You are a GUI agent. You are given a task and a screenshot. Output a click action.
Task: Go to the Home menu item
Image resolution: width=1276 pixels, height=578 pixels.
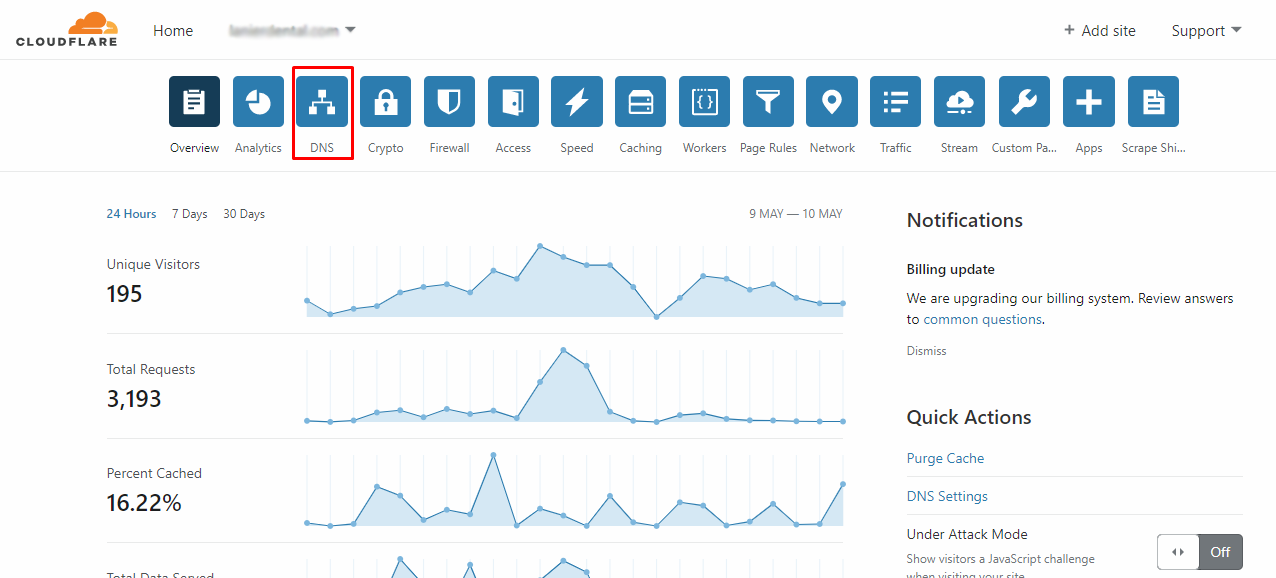[173, 31]
